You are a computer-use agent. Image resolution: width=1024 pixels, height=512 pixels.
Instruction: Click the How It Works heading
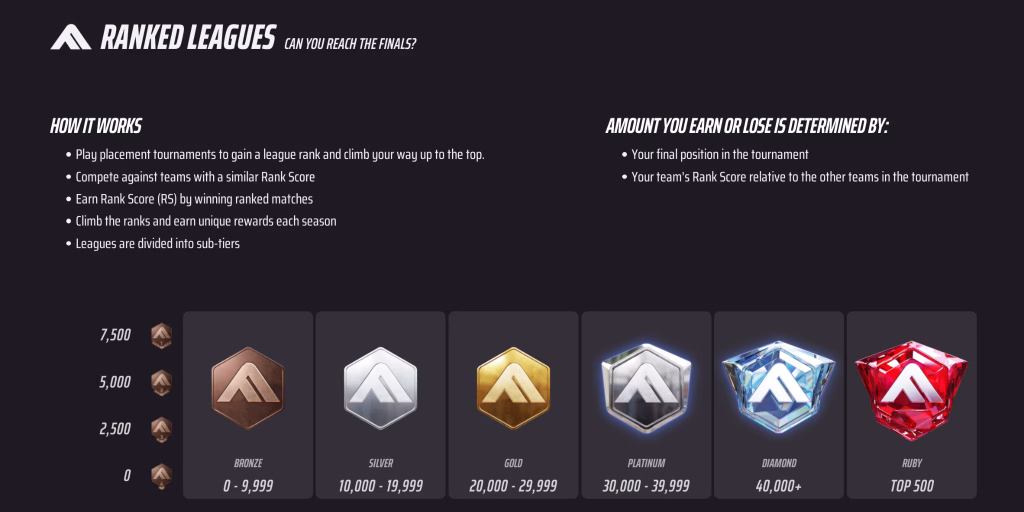pyautogui.click(x=96, y=126)
